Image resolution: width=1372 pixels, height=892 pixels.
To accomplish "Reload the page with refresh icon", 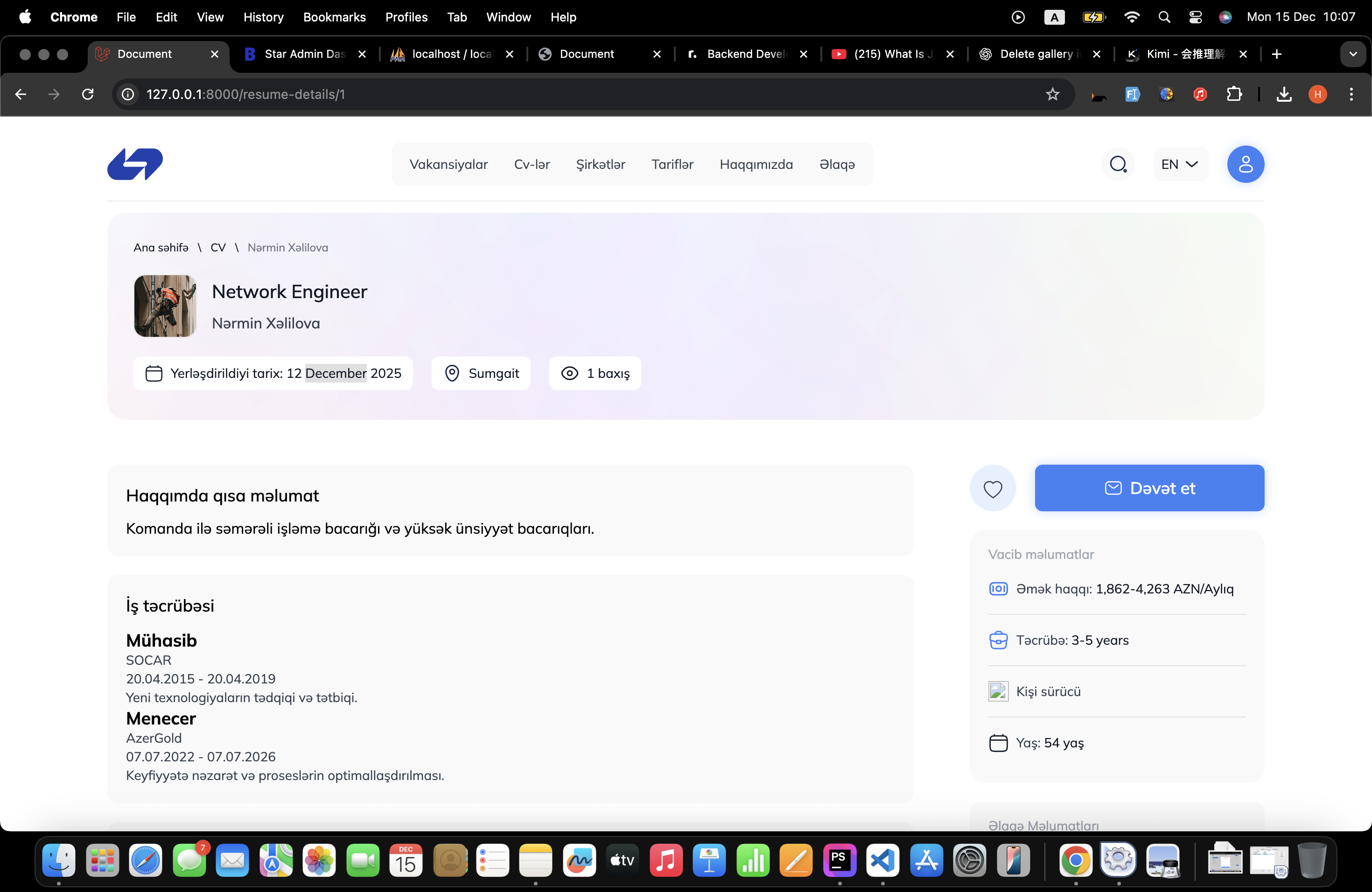I will pos(88,94).
